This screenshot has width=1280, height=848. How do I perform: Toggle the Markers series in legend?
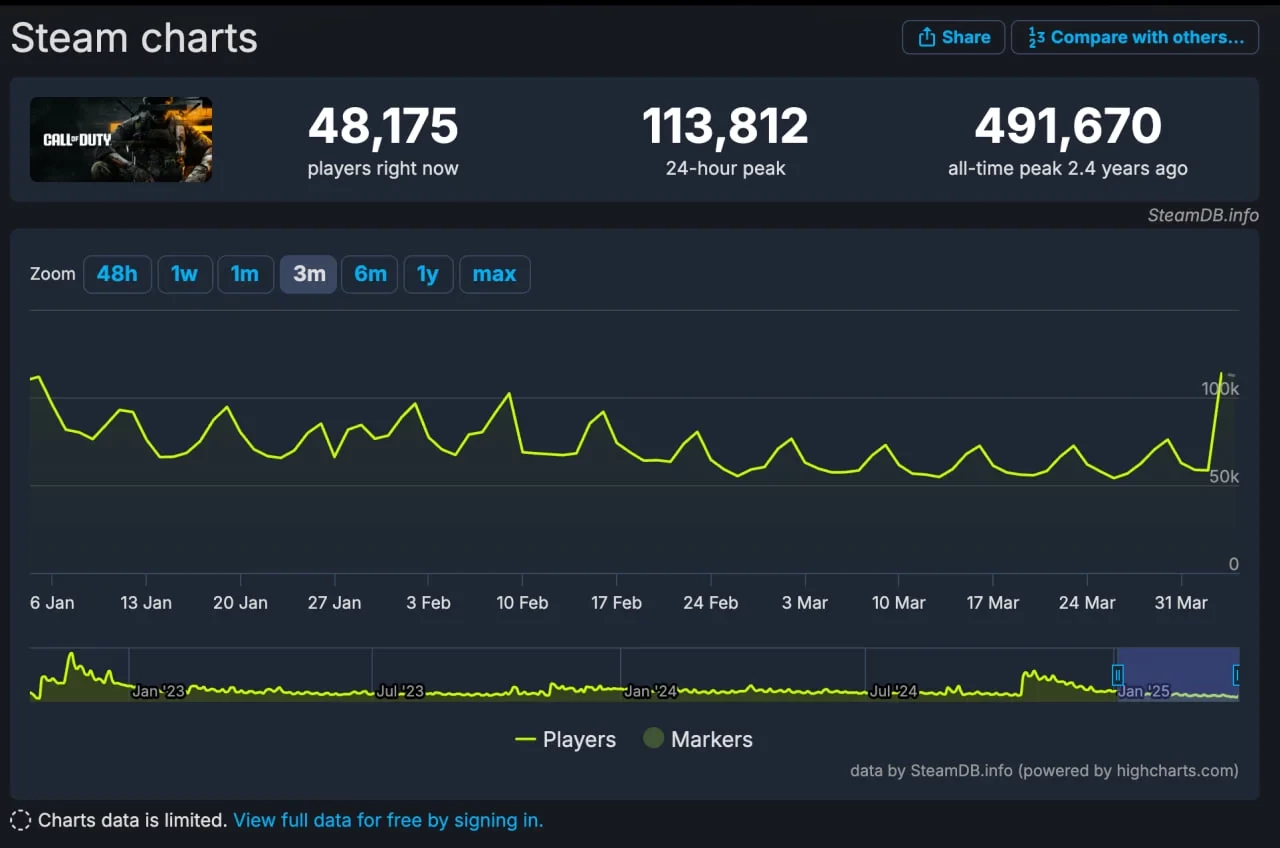coord(698,740)
